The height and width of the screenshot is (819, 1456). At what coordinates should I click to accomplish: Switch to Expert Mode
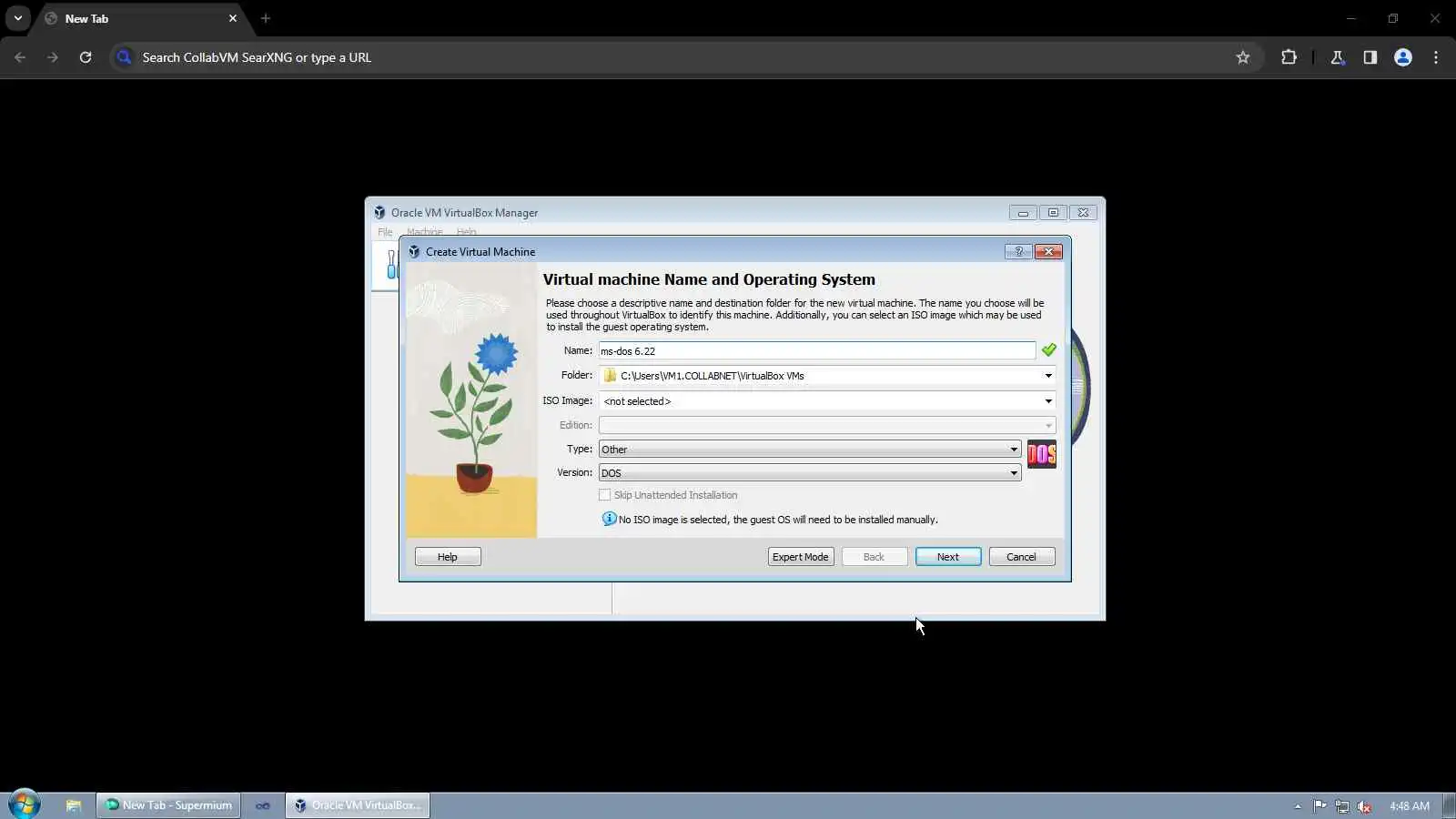tap(800, 557)
